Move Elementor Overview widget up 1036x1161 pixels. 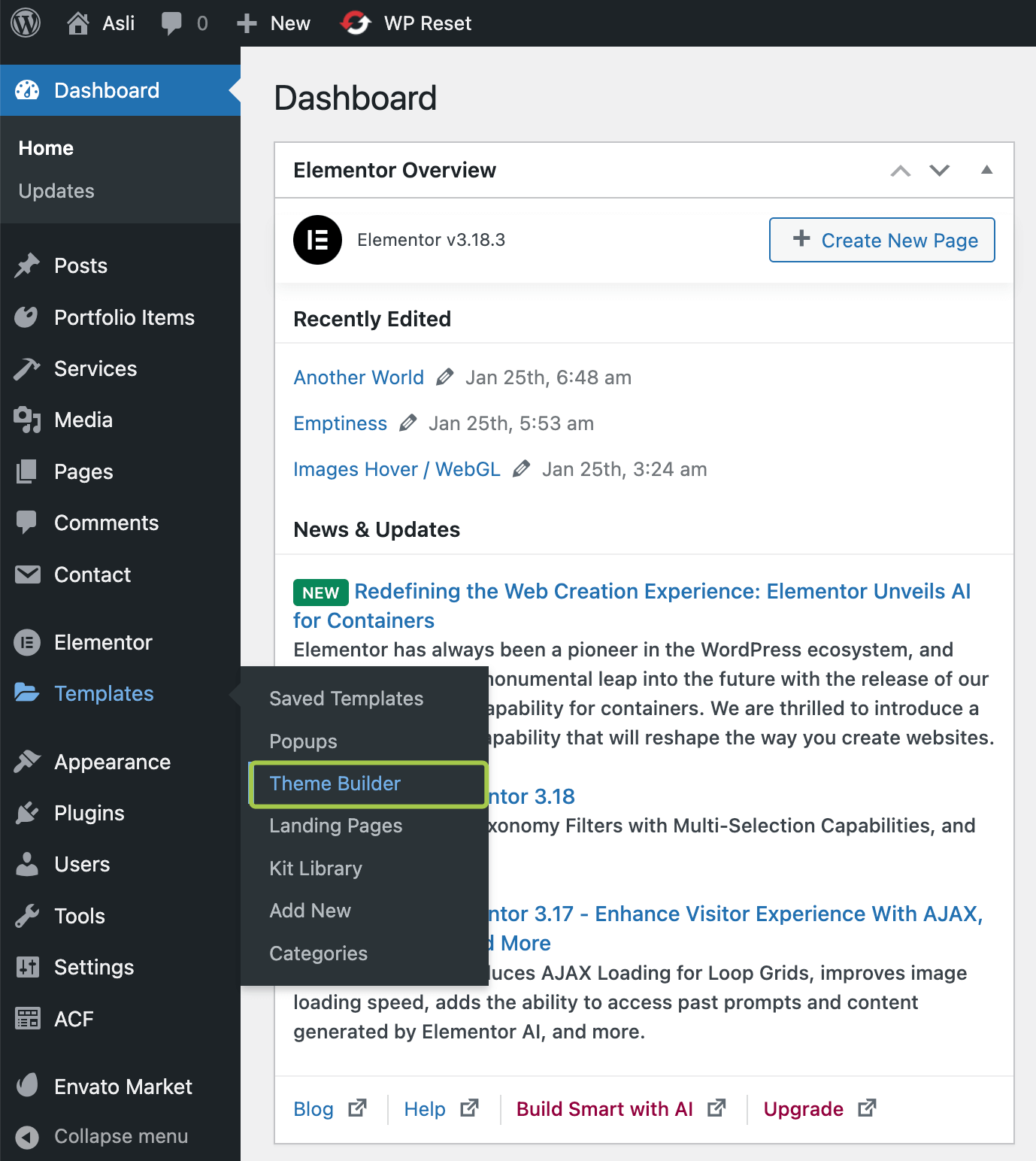[900, 171]
